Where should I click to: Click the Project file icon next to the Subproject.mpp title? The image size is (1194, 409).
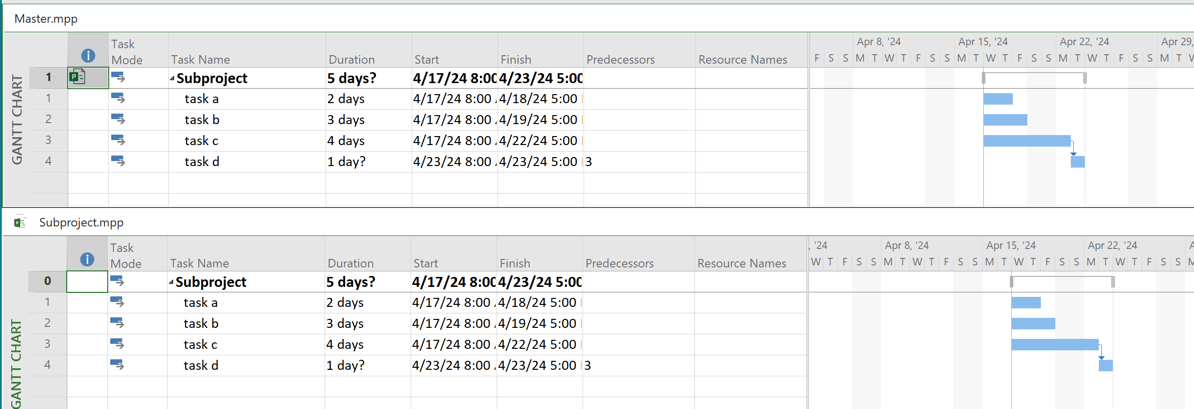pos(21,222)
